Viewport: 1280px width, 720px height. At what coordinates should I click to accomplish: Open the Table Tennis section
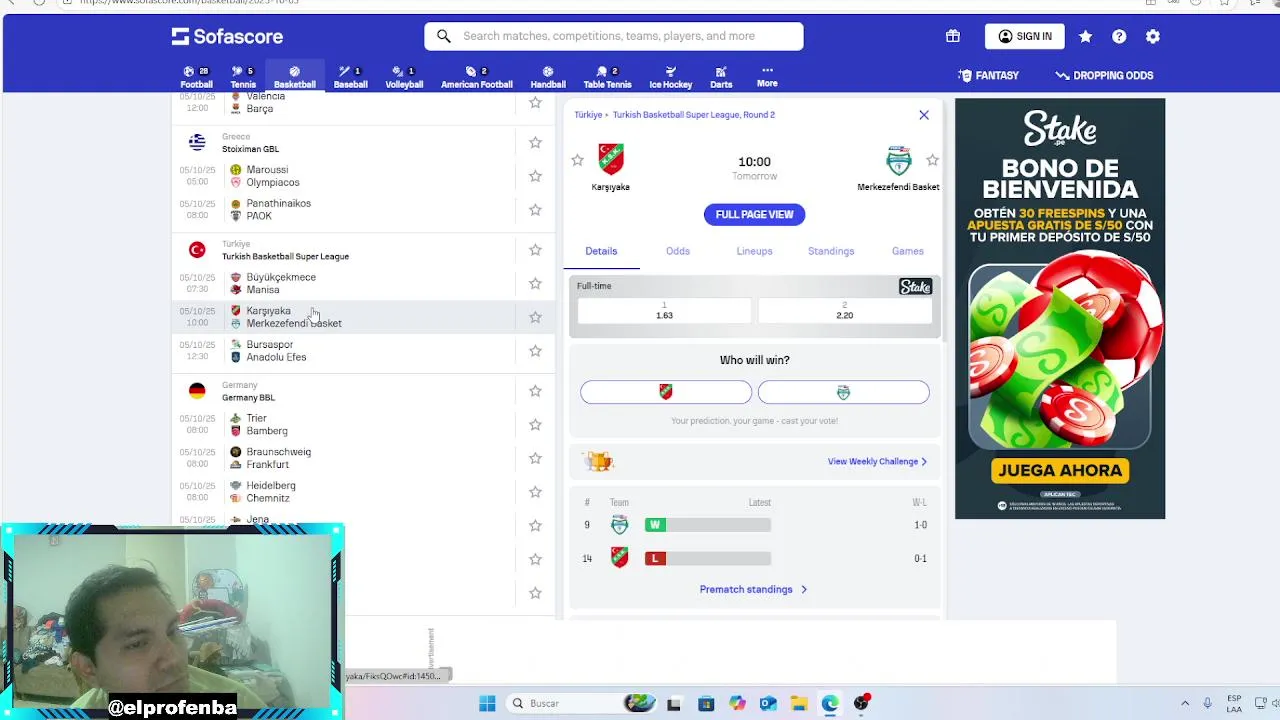(x=607, y=77)
